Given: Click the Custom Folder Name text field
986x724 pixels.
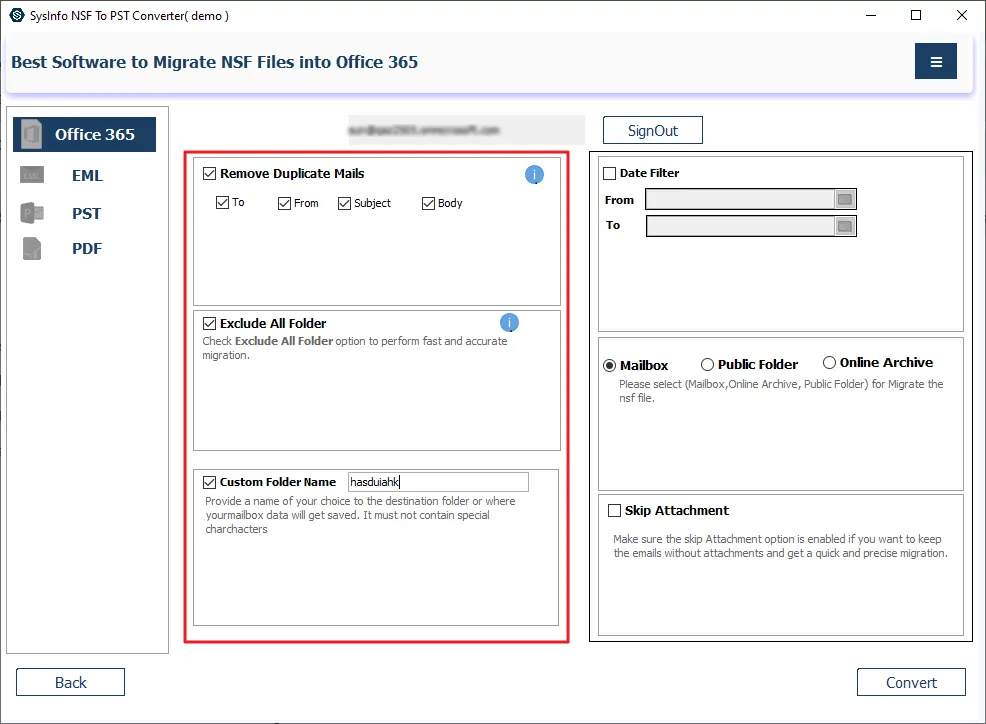Looking at the screenshot, I should [438, 482].
